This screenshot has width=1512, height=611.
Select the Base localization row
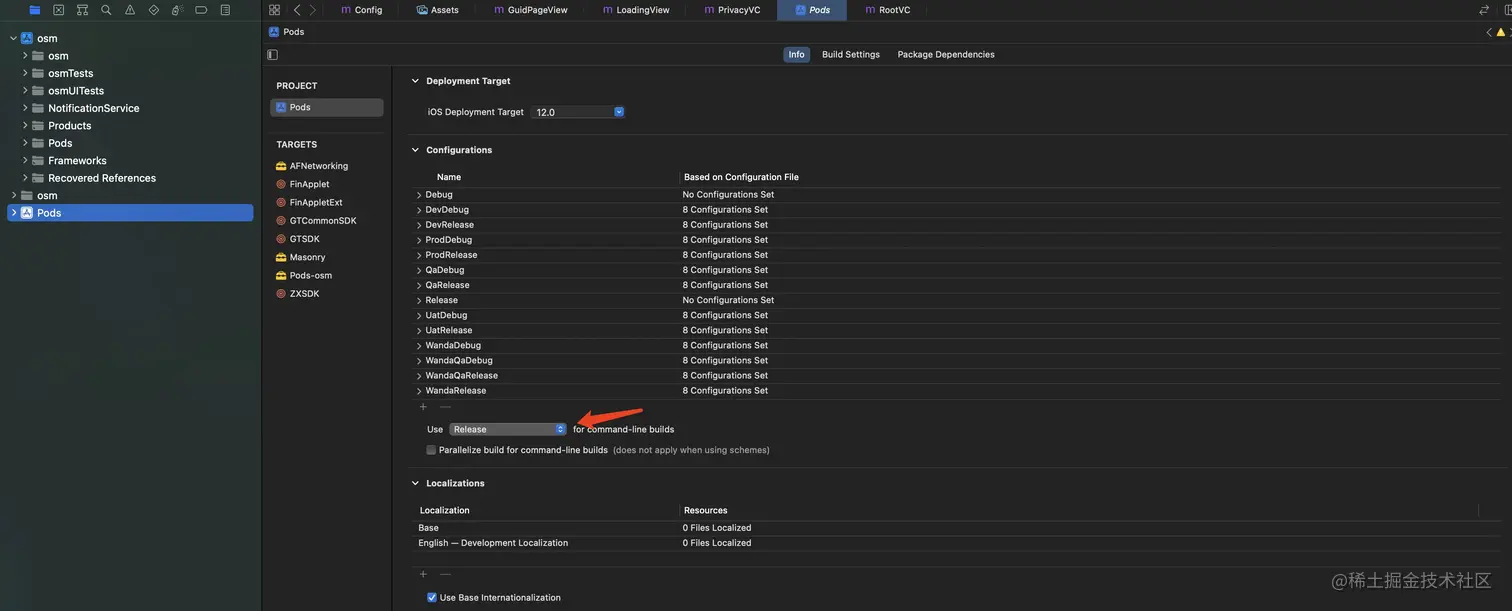pos(955,528)
